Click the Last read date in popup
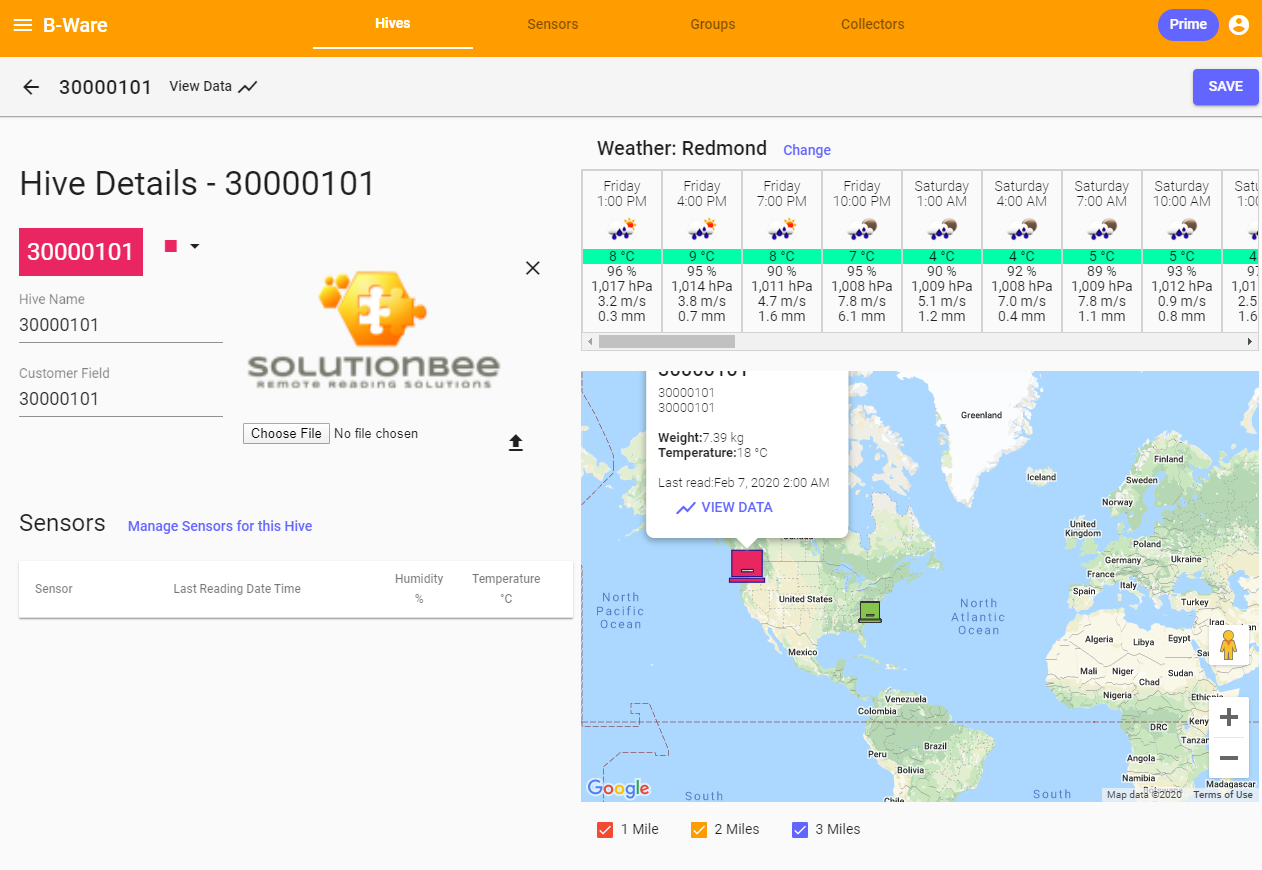The width and height of the screenshot is (1262, 870). click(744, 483)
